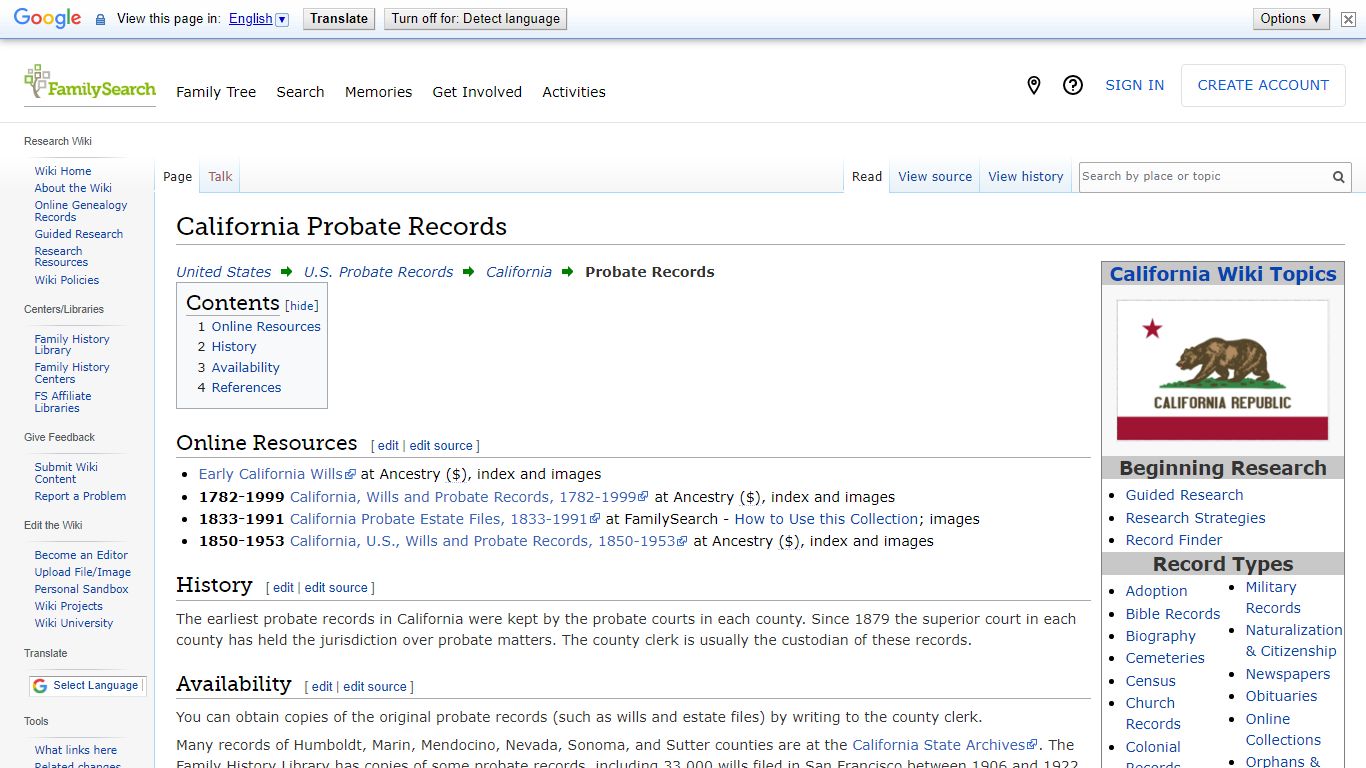Click edit source beside History heading
Viewport: 1366px width, 768px height.
coord(336,588)
